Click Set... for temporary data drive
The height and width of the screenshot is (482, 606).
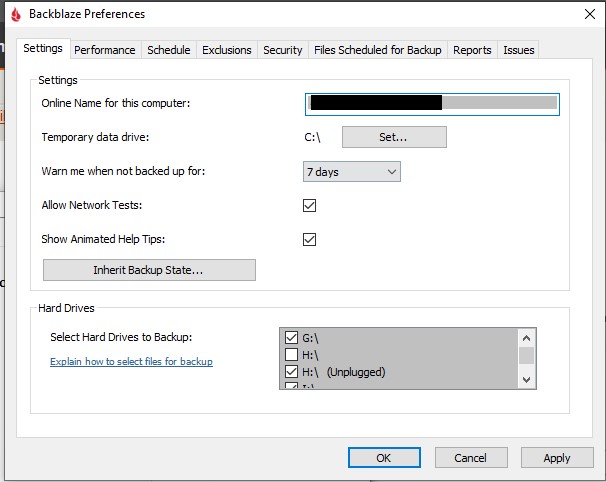[x=394, y=137]
